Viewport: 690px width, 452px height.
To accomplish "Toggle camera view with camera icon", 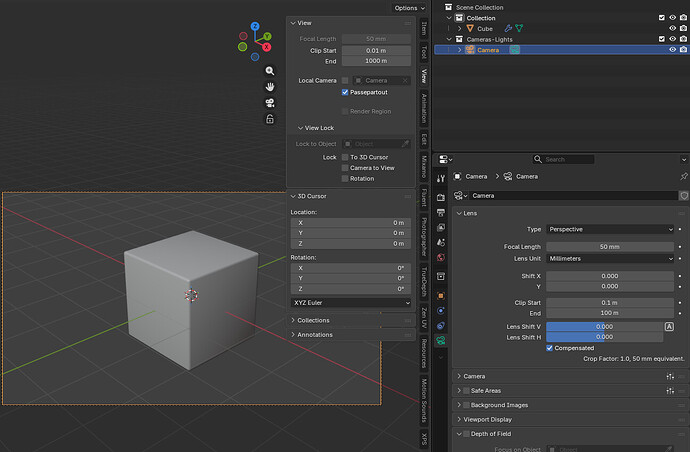I will coord(270,103).
